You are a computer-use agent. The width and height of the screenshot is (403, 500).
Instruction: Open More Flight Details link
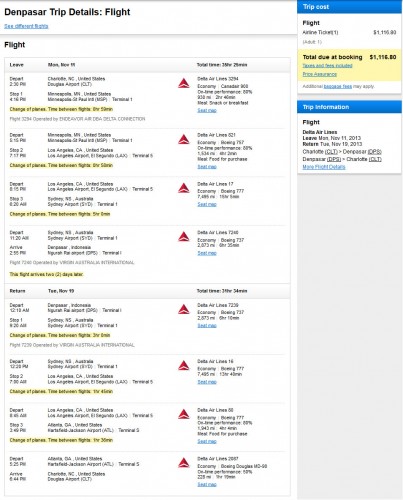tap(324, 167)
